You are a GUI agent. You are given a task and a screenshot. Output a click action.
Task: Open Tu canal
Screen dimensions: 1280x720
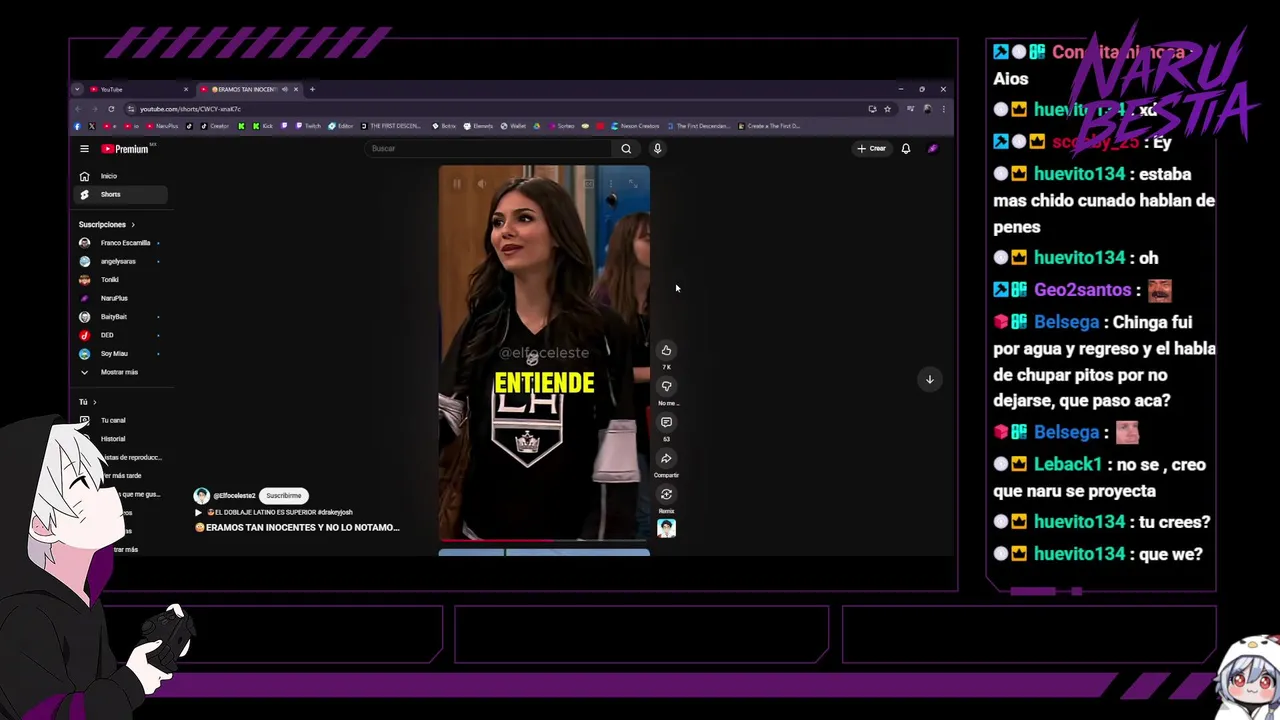(113, 420)
